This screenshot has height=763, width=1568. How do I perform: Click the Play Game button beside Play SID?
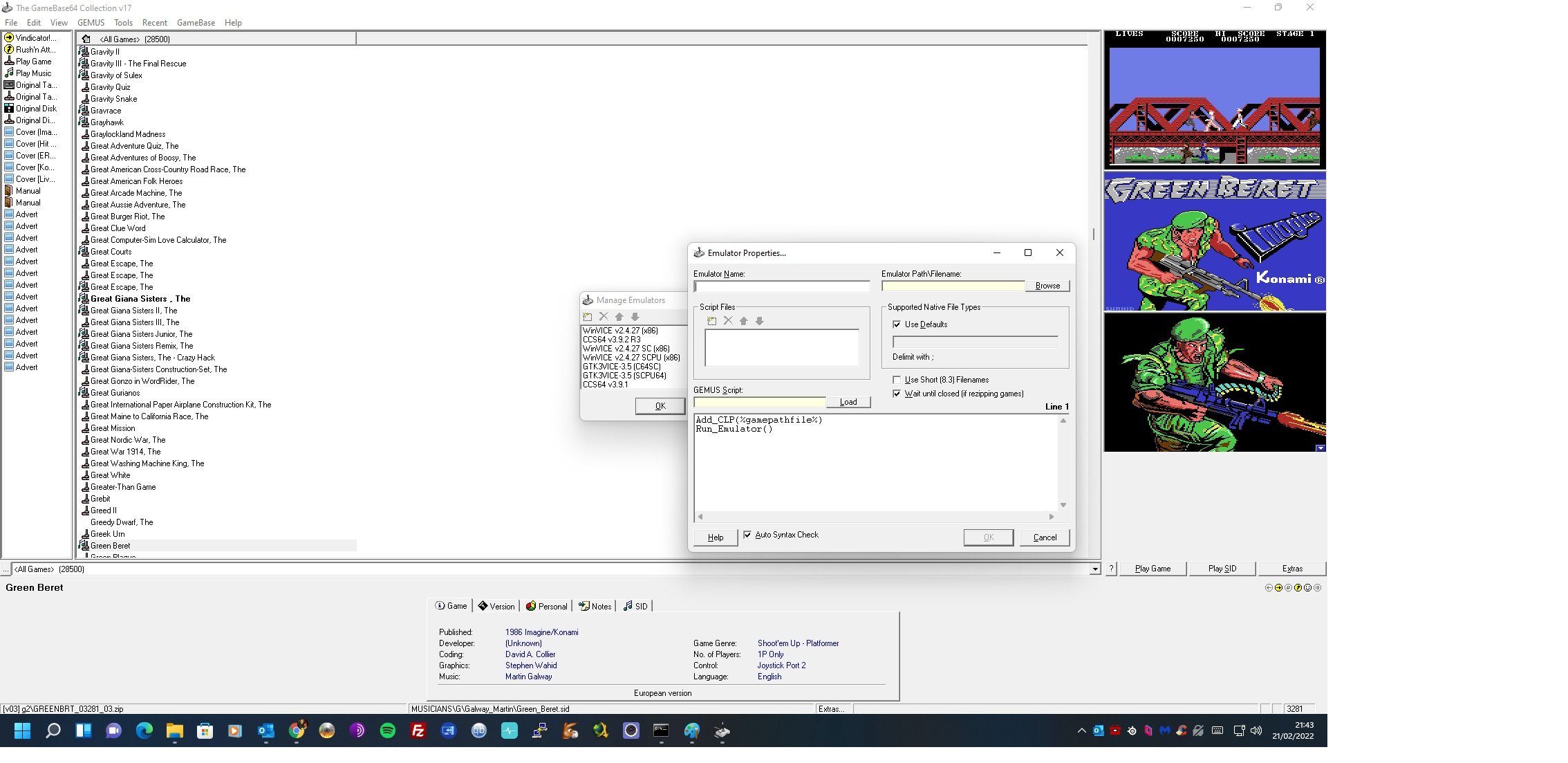click(1152, 569)
